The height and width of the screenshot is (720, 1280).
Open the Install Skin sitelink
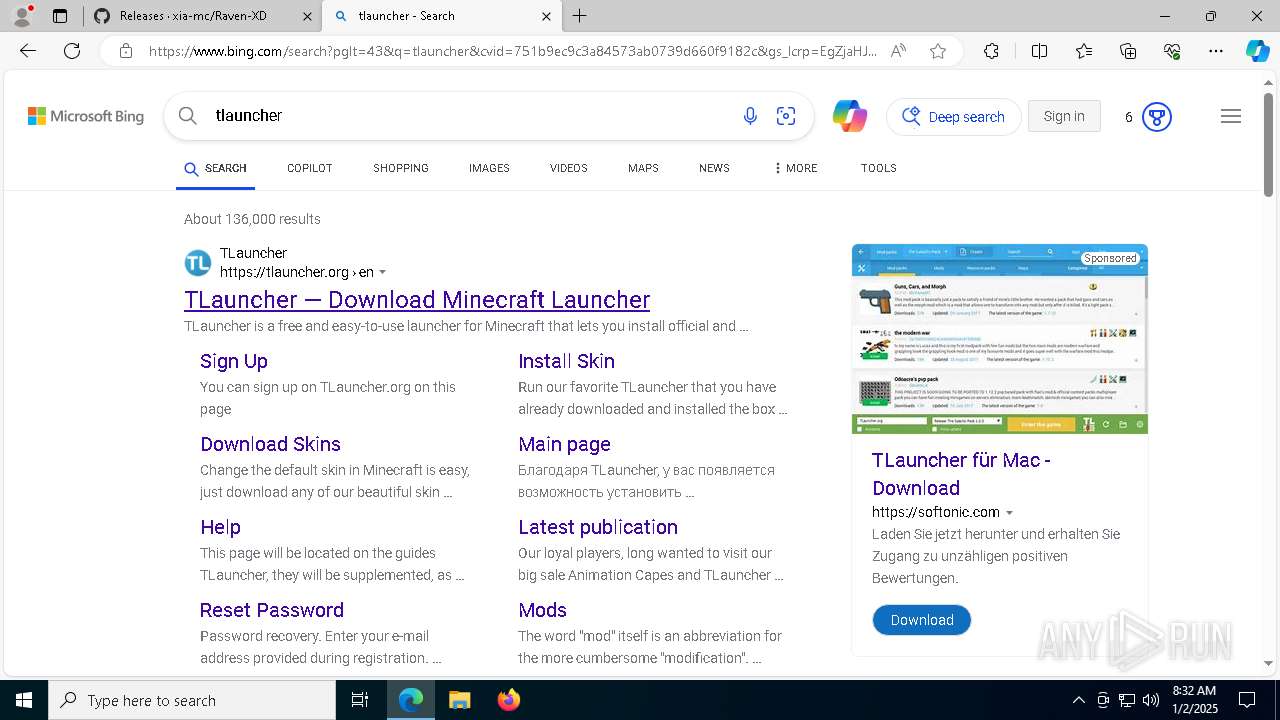(x=566, y=361)
